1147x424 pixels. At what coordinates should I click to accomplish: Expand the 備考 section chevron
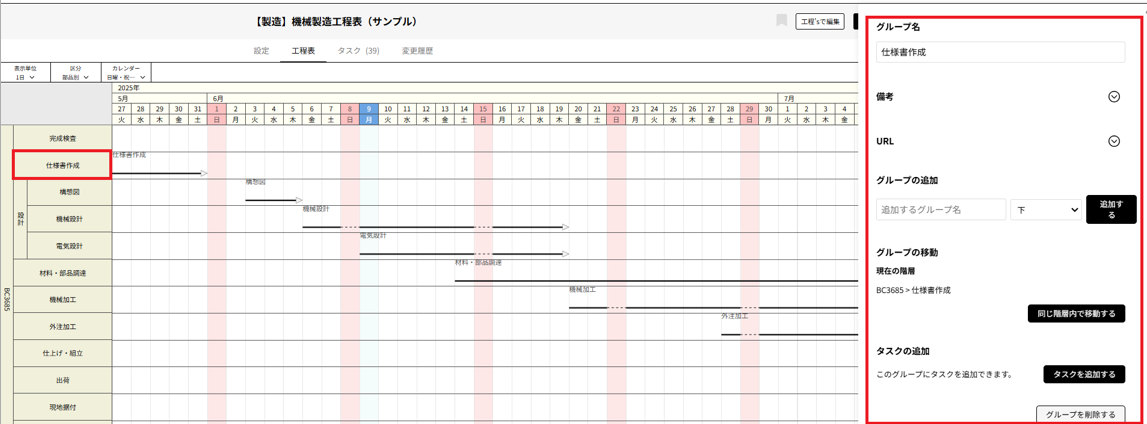coord(1114,97)
